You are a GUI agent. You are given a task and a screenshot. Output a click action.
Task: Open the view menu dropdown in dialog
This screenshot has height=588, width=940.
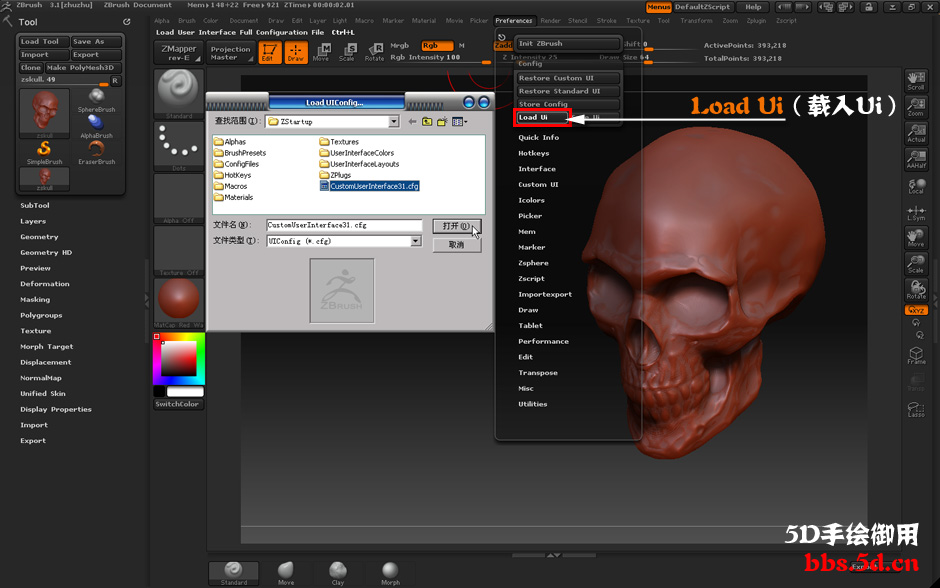click(460, 122)
